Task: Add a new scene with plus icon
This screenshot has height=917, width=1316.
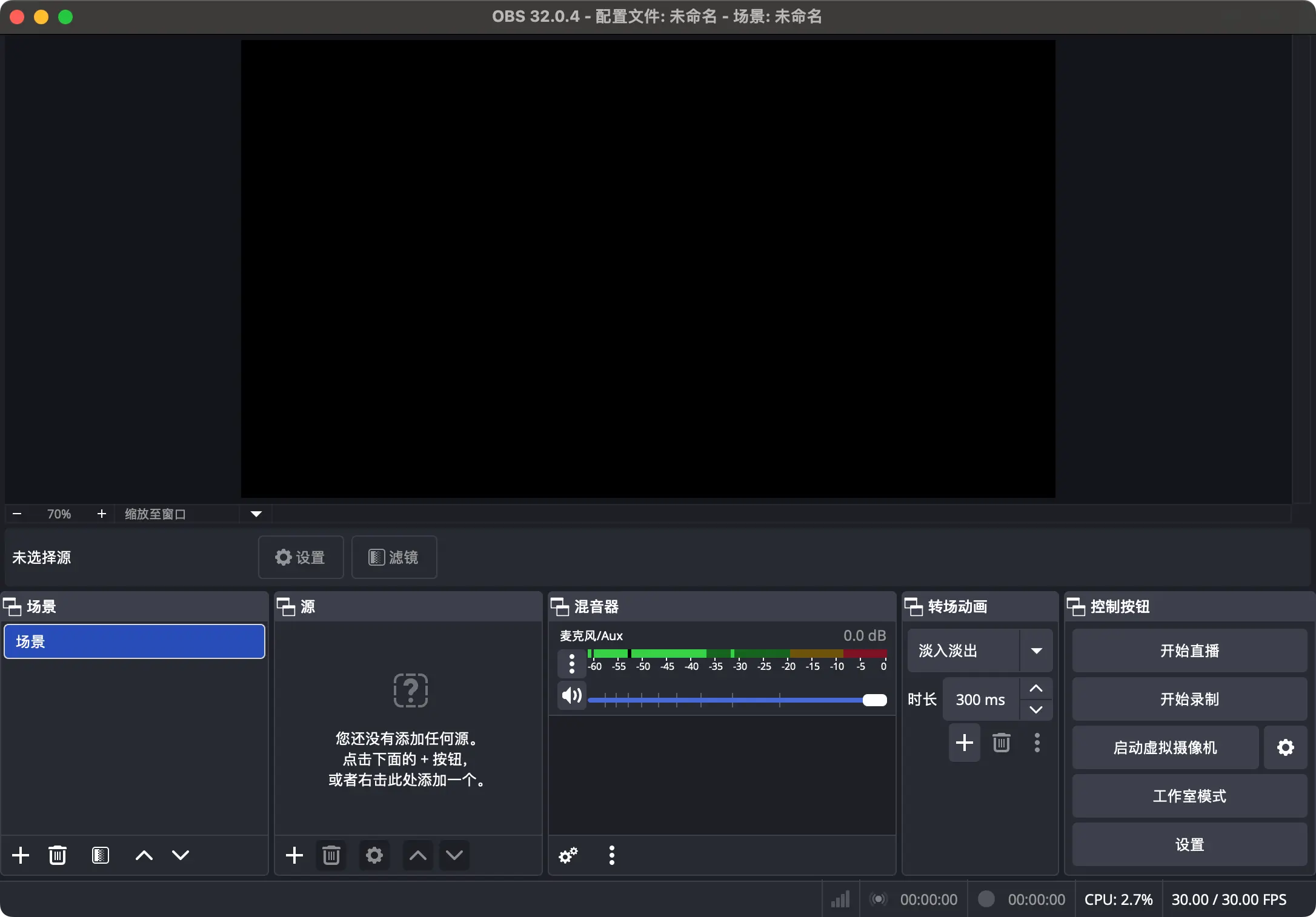Action: [21, 855]
